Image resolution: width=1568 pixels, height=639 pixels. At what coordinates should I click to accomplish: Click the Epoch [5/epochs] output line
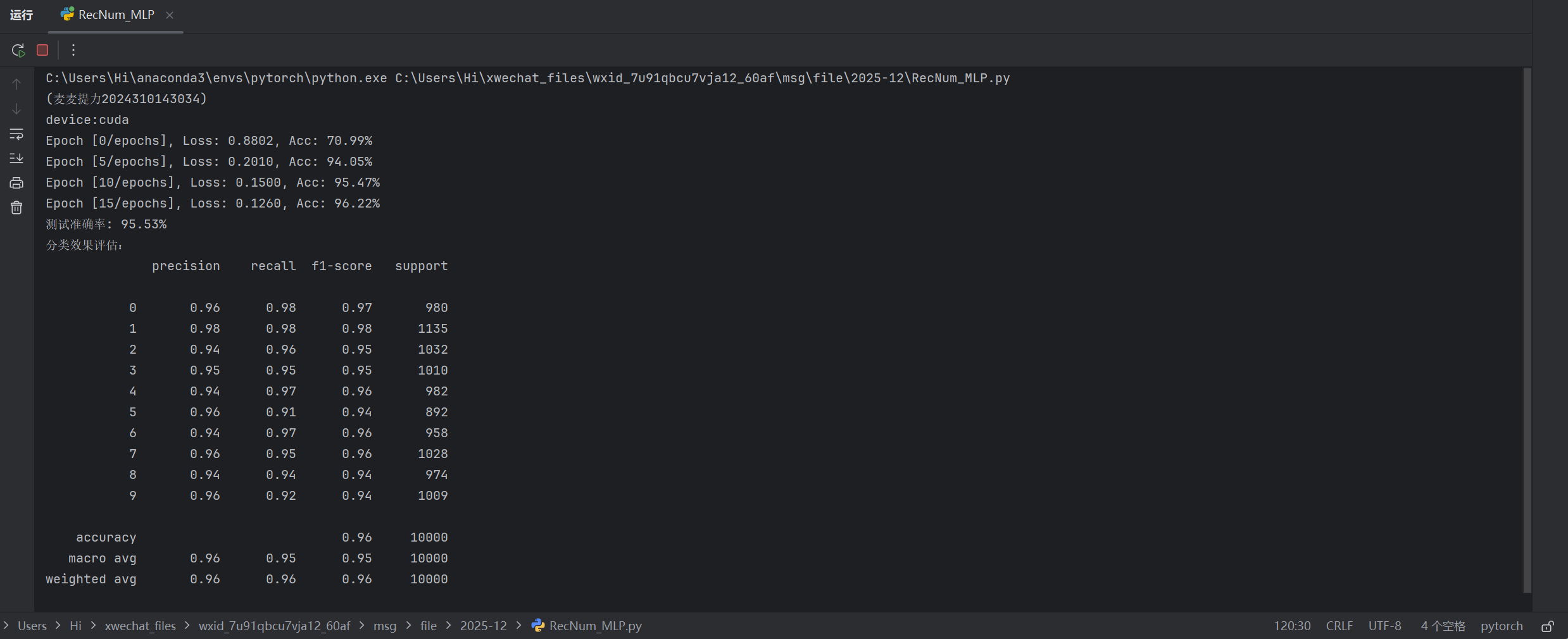tap(209, 162)
